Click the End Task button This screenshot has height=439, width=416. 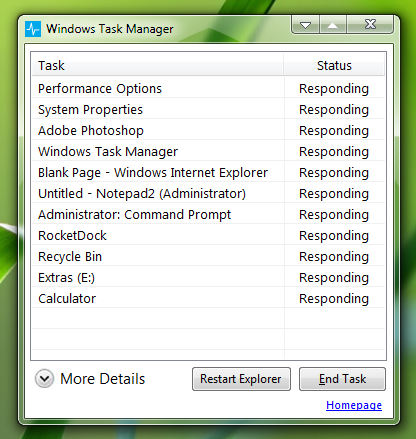point(342,379)
